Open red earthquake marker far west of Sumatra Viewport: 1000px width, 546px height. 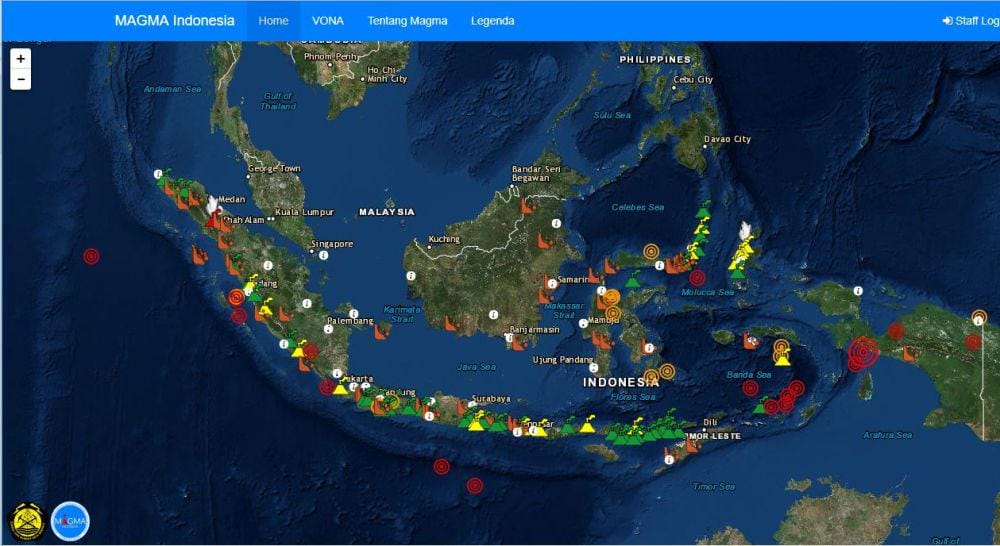(91, 256)
